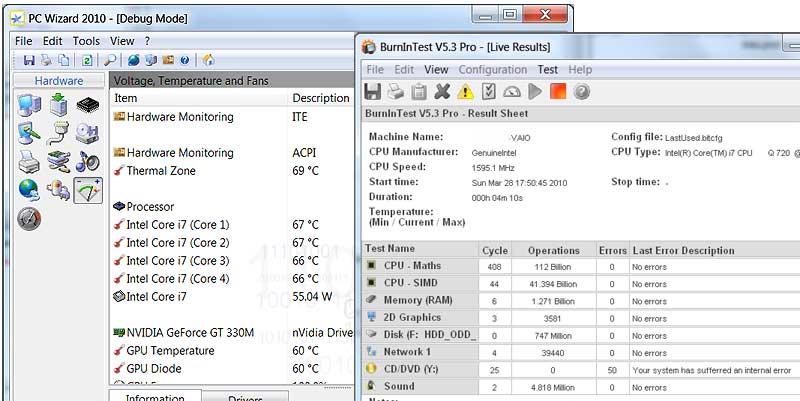Image resolution: width=800 pixels, height=401 pixels.
Task: Click the grey help question icon in BurnInTest
Action: point(582,92)
